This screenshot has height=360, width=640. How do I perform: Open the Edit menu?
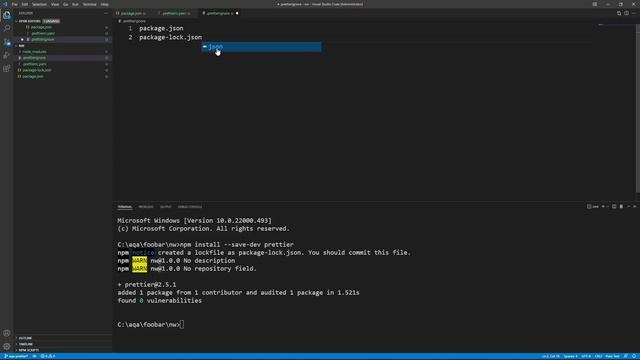pos(24,4)
